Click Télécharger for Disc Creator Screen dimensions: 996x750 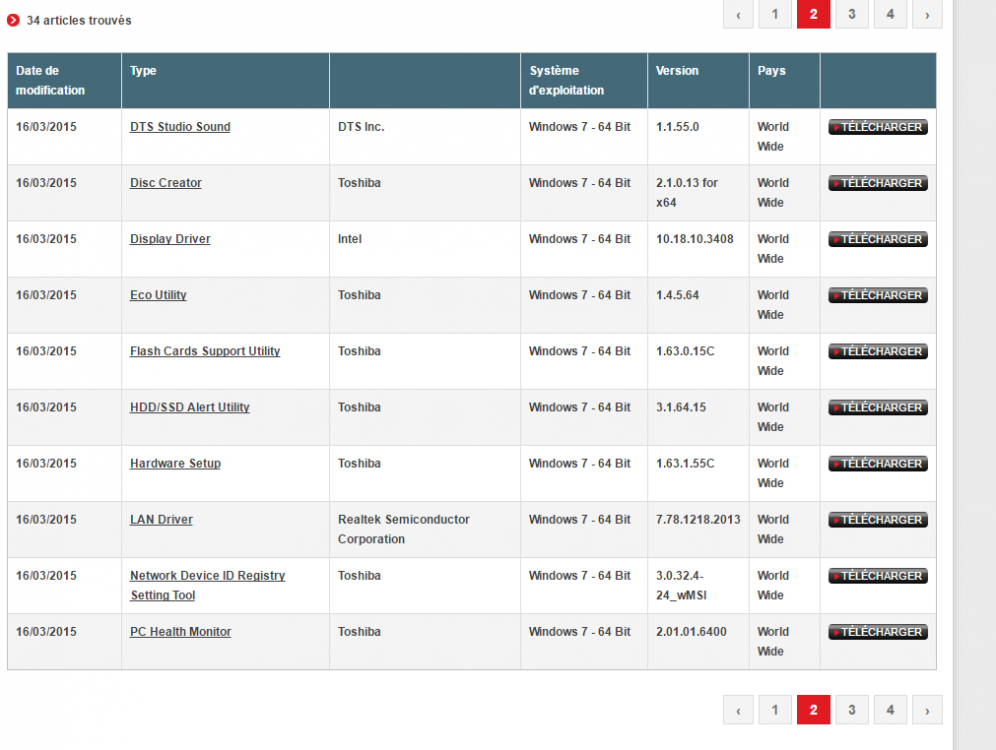point(878,183)
